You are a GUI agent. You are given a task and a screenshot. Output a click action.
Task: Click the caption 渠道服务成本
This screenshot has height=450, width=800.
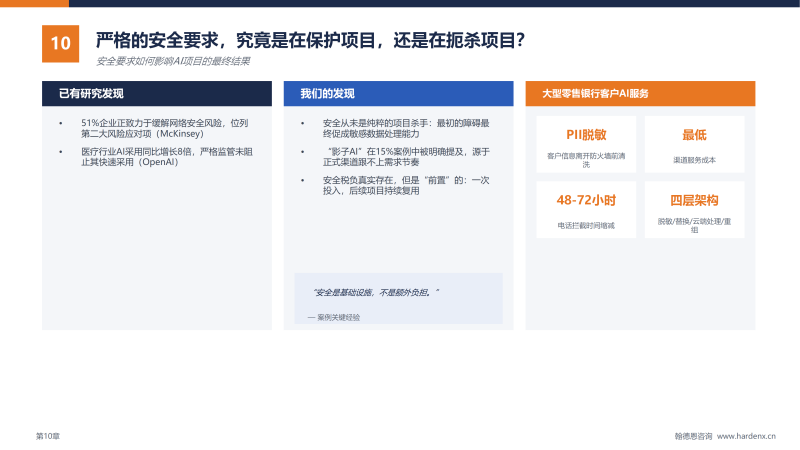tap(694, 160)
